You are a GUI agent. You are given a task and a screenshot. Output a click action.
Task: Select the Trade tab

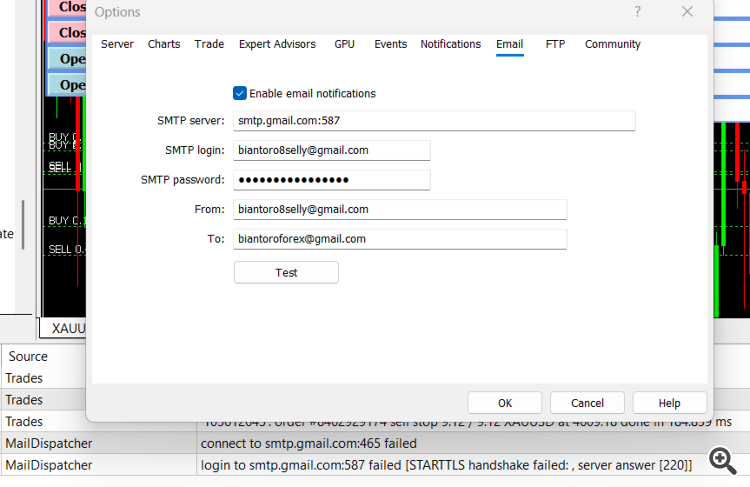(209, 44)
